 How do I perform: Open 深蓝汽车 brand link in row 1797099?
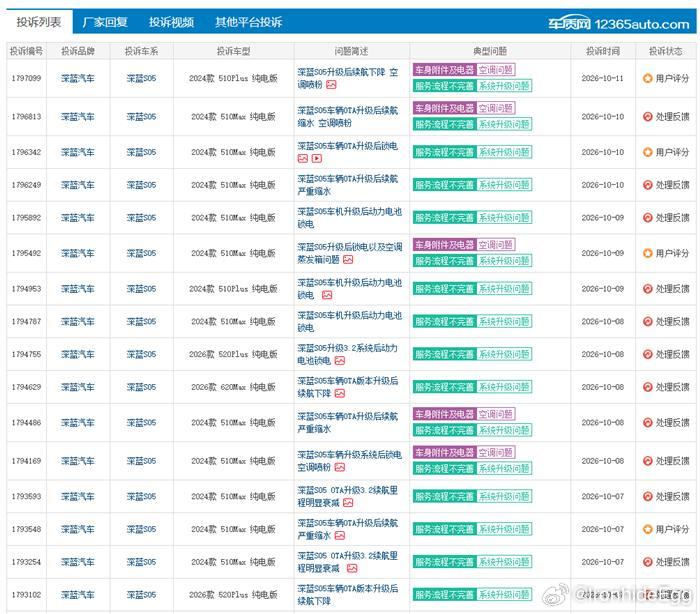pos(78,79)
